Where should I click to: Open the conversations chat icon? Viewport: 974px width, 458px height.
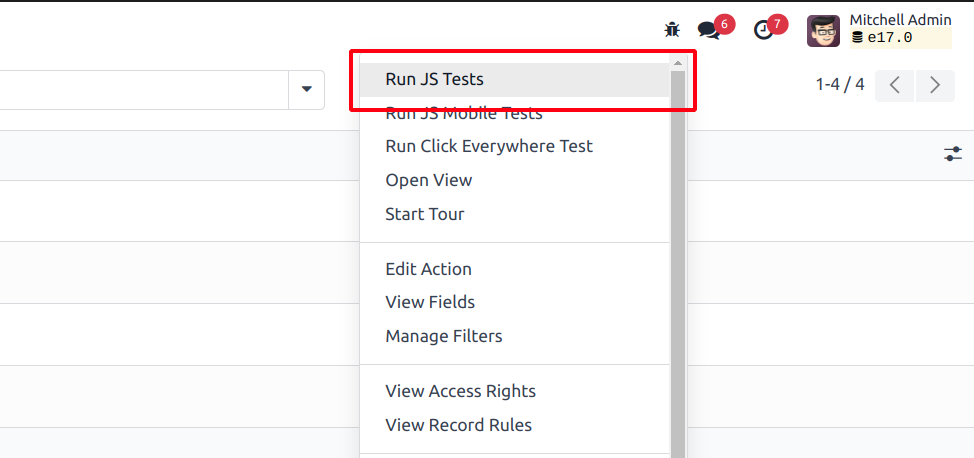[x=709, y=30]
